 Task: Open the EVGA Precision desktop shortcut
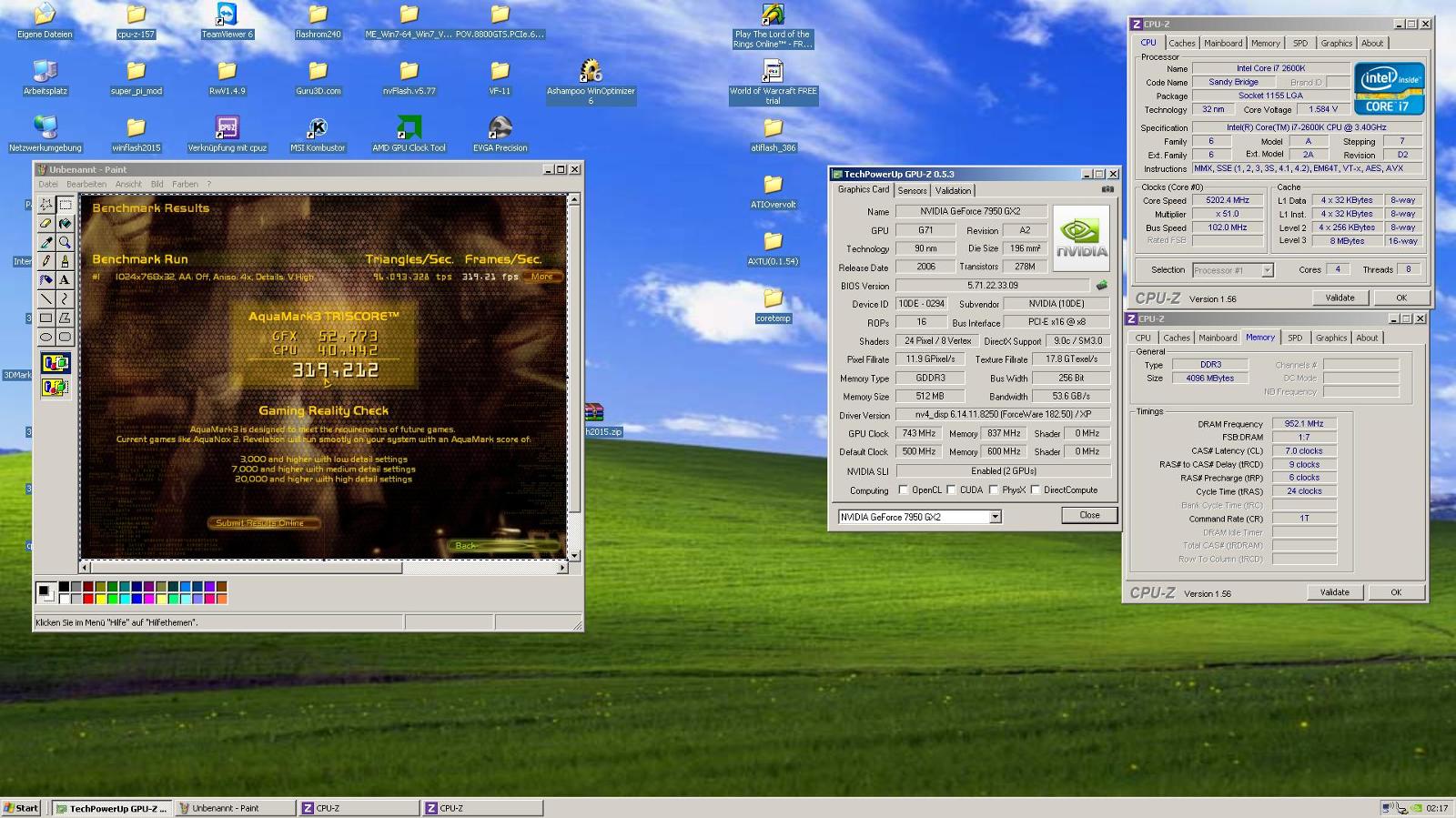[x=500, y=134]
